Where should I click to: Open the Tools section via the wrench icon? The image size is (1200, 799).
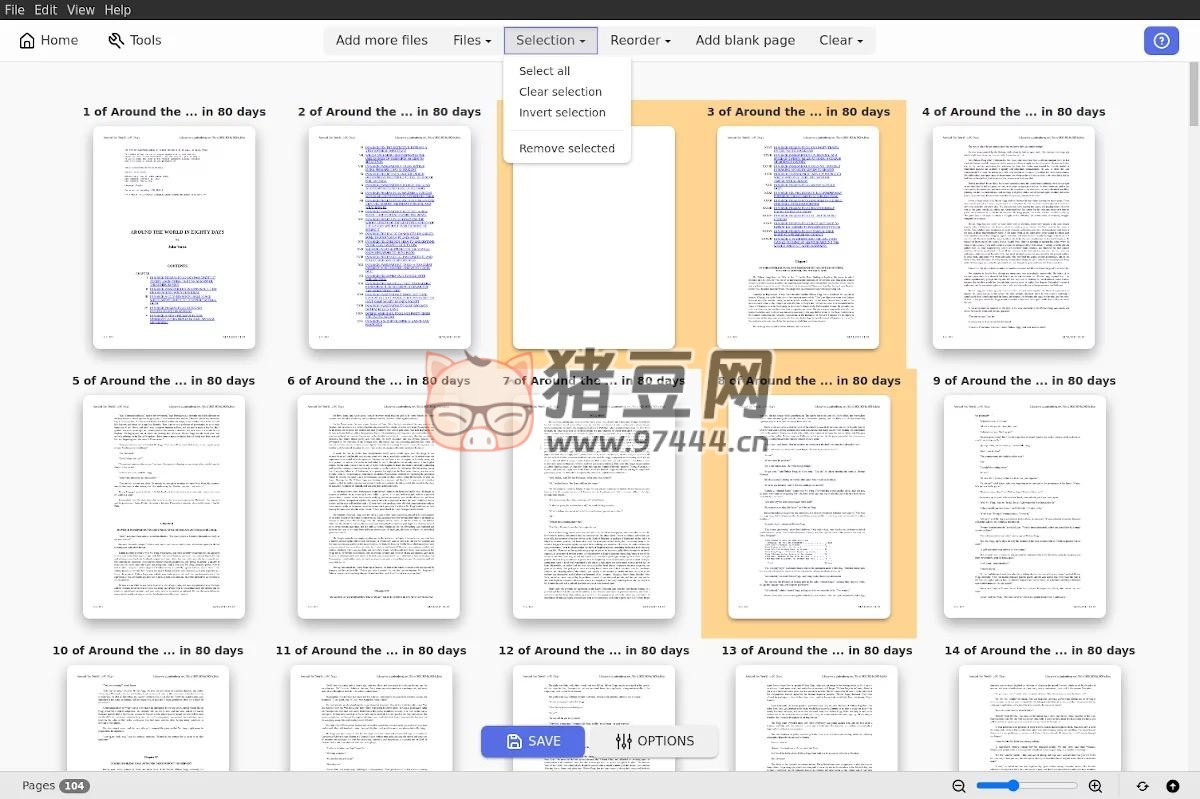coord(116,41)
